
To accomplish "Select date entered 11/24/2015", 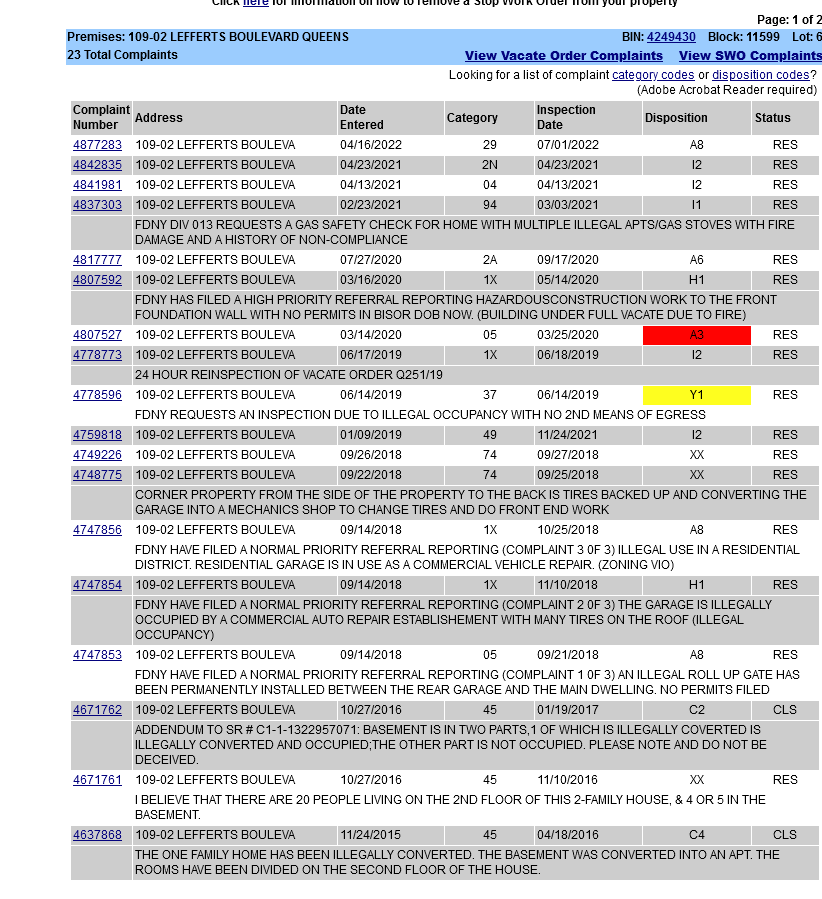I will [x=371, y=836].
